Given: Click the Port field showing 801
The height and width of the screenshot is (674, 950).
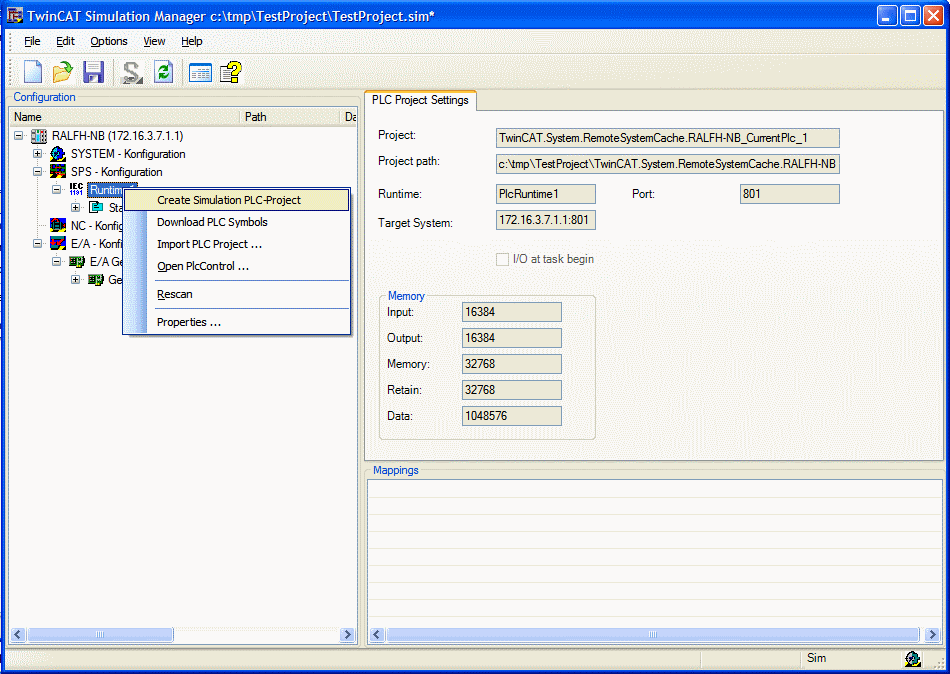Looking at the screenshot, I should (x=789, y=194).
